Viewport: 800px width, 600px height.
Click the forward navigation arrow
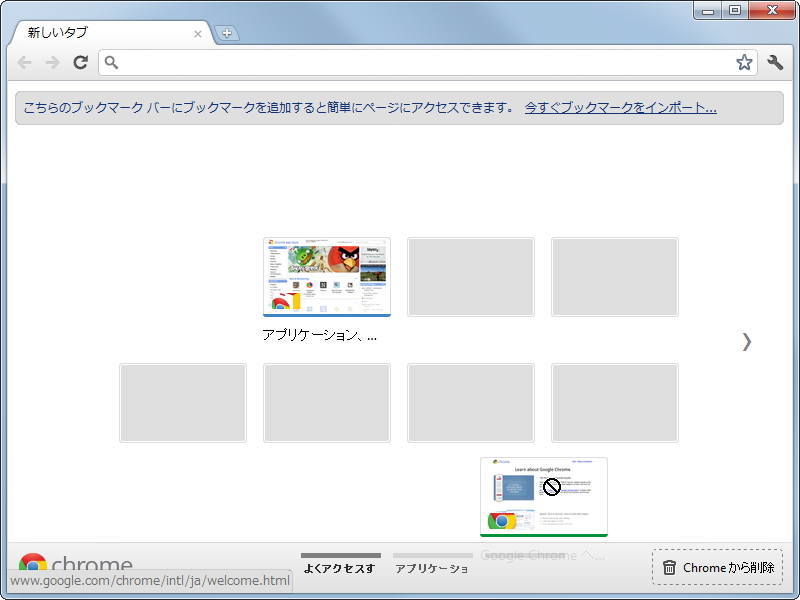(x=52, y=62)
